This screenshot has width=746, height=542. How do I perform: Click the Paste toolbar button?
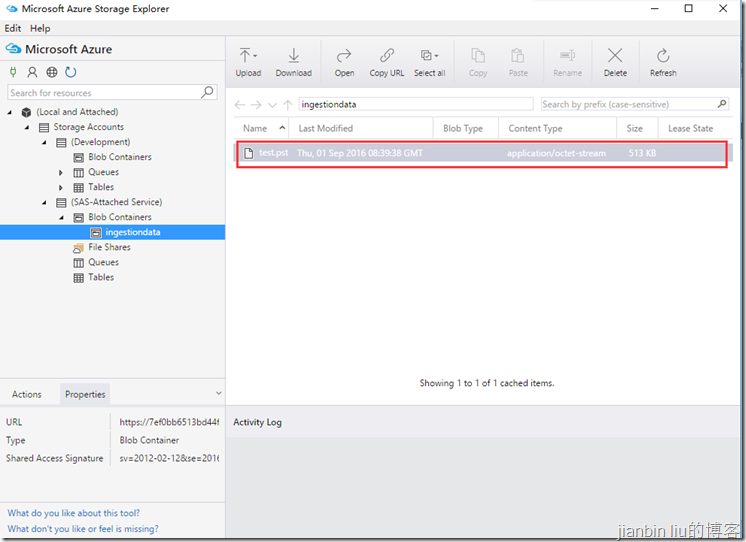click(x=518, y=62)
